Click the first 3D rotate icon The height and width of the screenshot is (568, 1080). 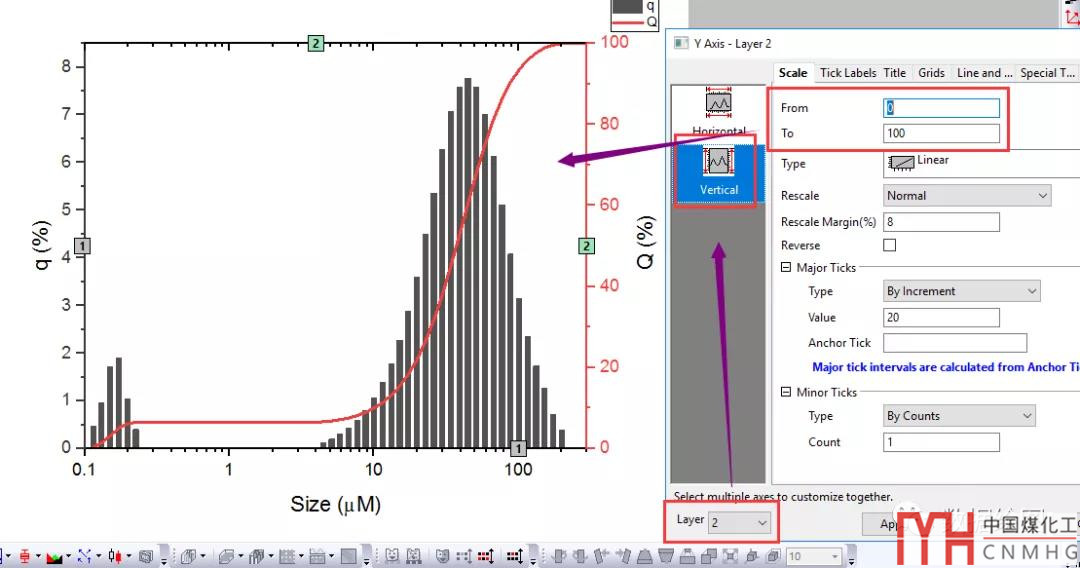click(559, 556)
